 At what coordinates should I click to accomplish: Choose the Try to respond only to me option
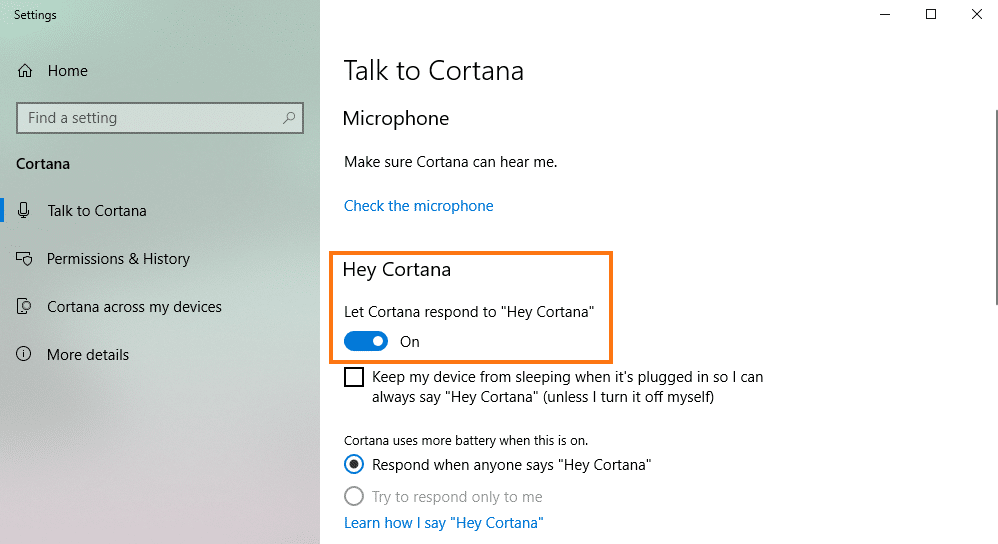pos(354,496)
